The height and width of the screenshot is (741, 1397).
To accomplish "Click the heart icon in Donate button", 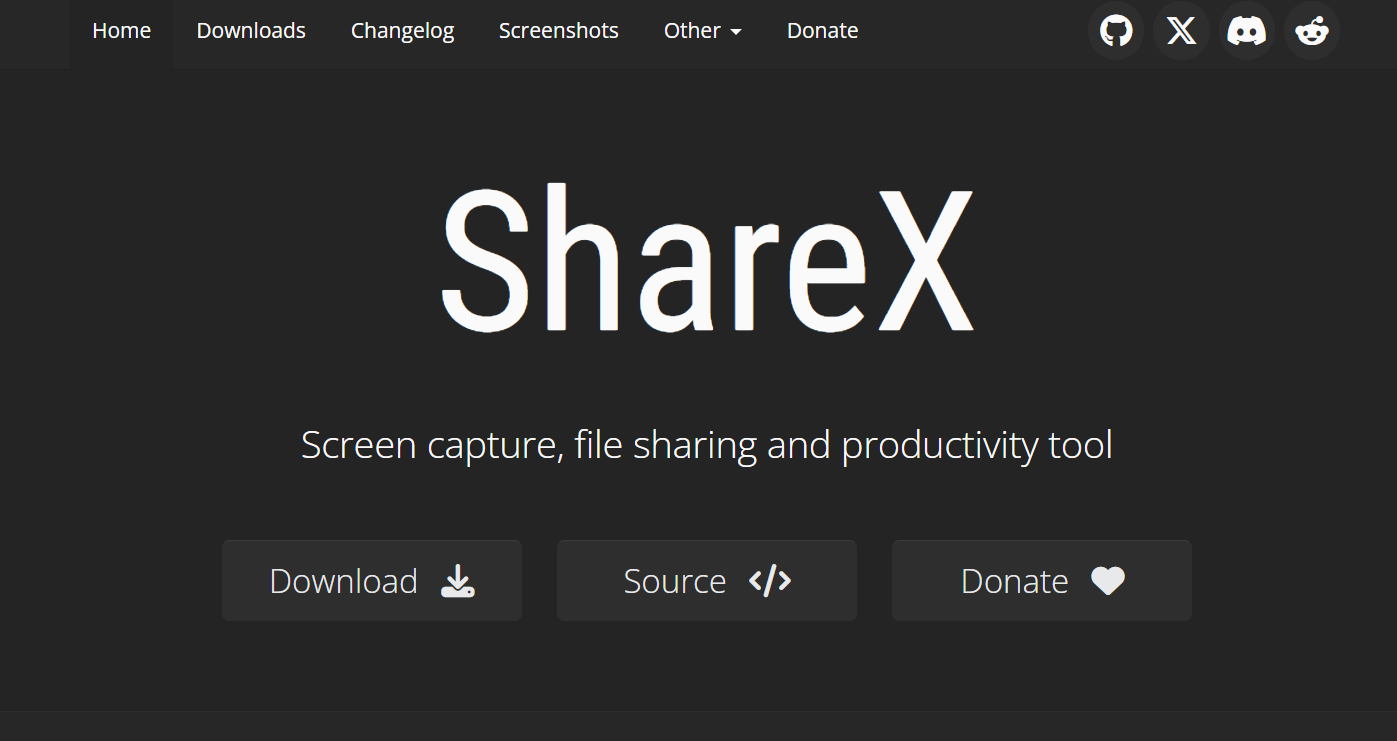I will [1108, 581].
